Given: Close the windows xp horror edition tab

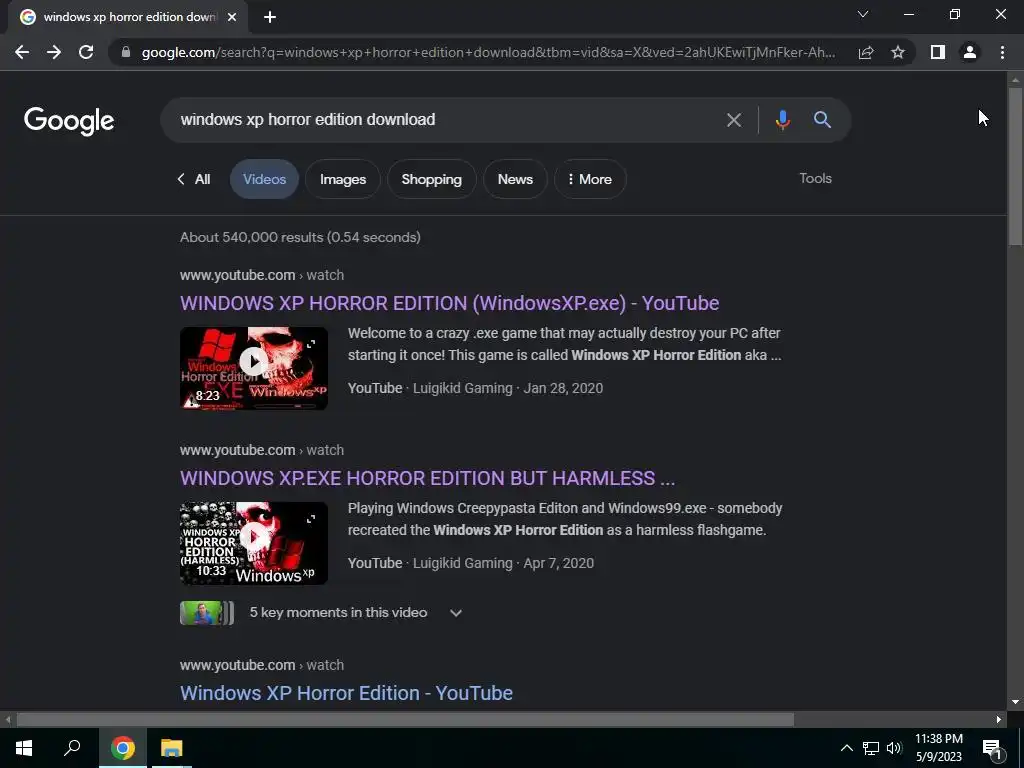Looking at the screenshot, I should click(x=232, y=17).
